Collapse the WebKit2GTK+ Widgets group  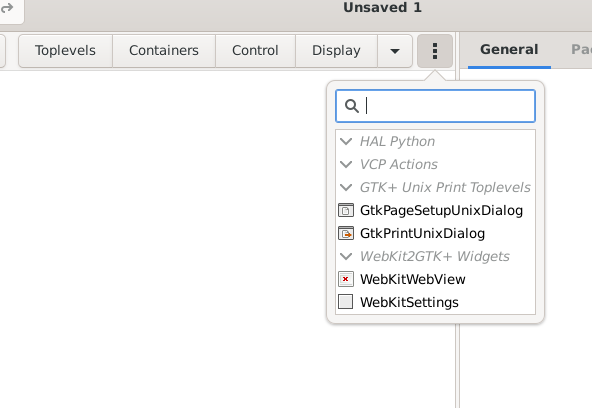click(346, 257)
